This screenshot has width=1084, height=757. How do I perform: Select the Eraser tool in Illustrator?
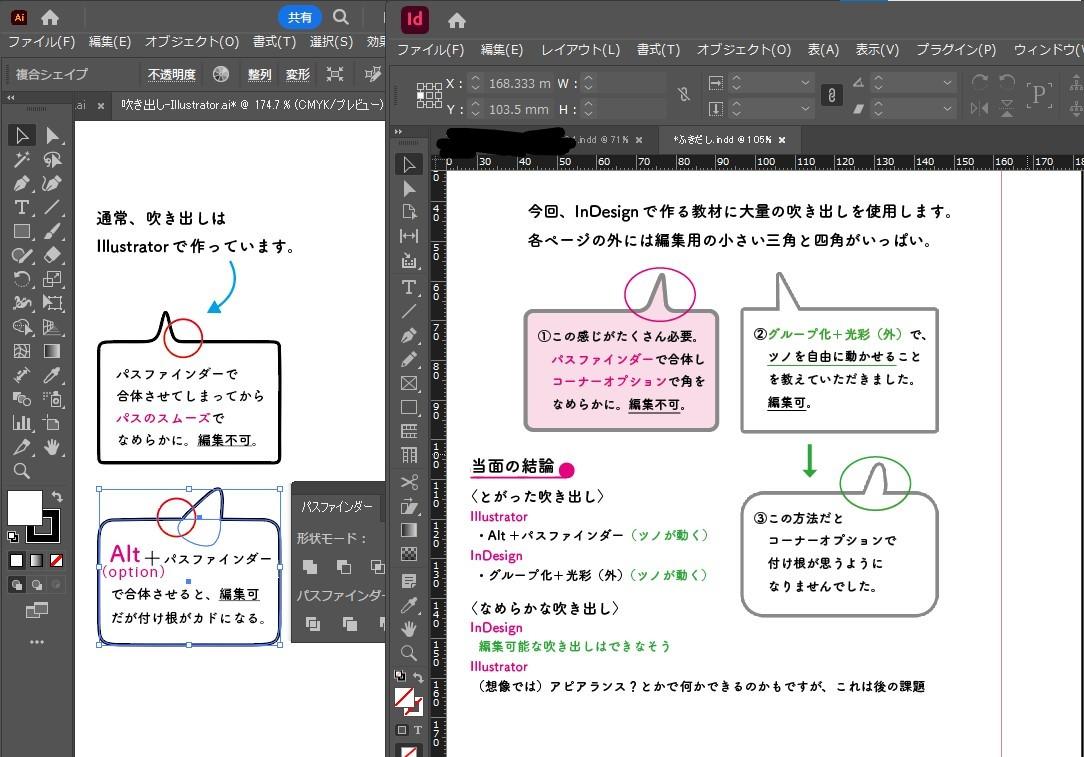tap(53, 255)
